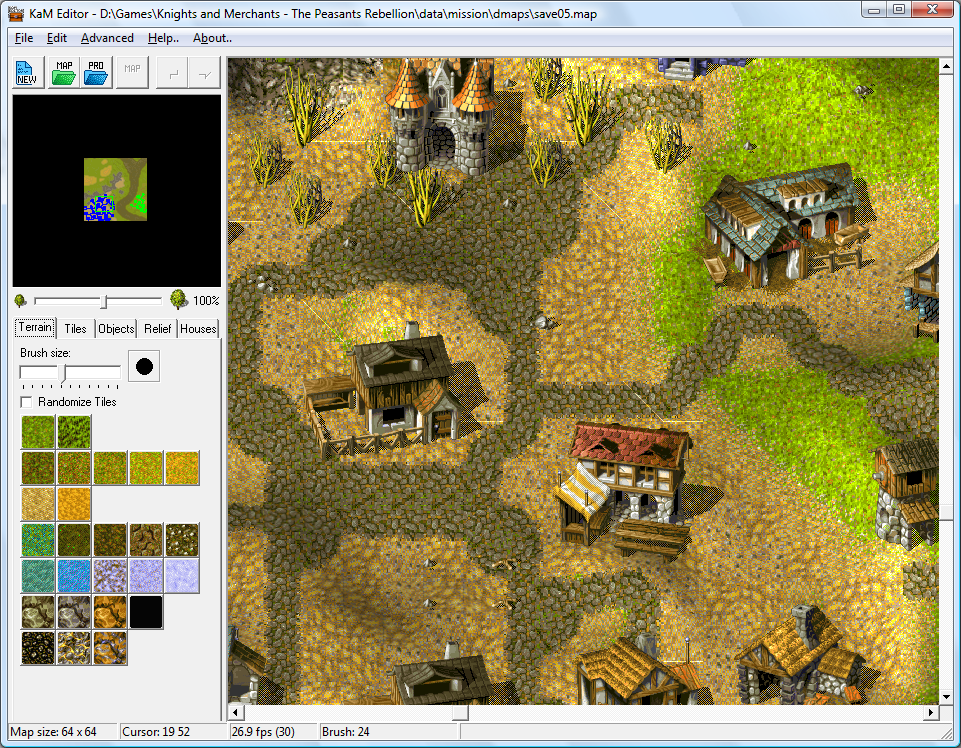The width and height of the screenshot is (961, 748).
Task: Pick the teal shallow water terrain tile
Action: click(x=38, y=576)
